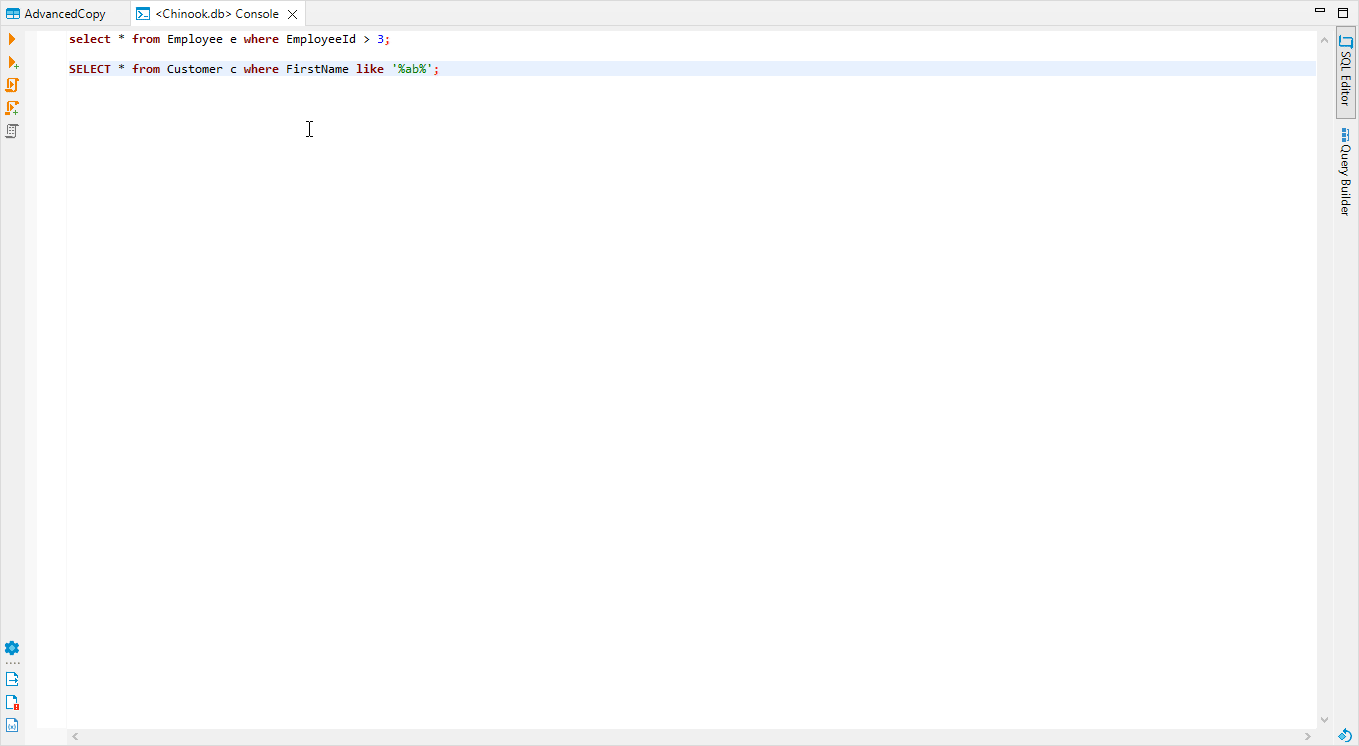
Task: Click the (x) script variables icon
Action: point(12,727)
